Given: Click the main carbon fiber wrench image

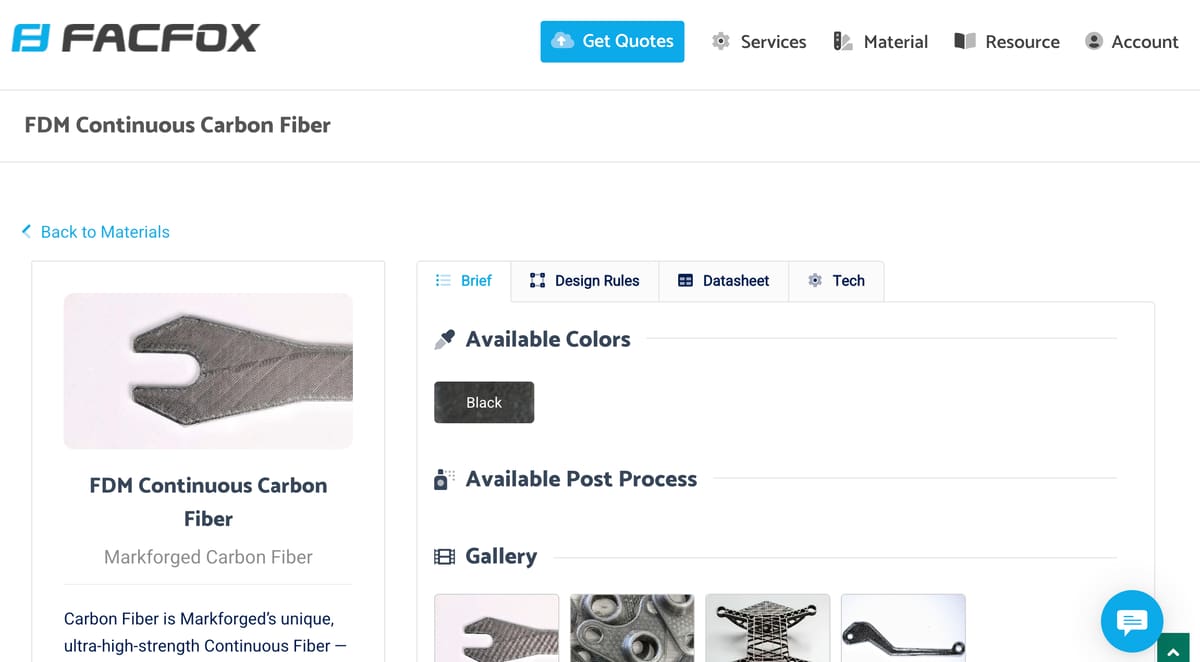Looking at the screenshot, I should point(208,370).
